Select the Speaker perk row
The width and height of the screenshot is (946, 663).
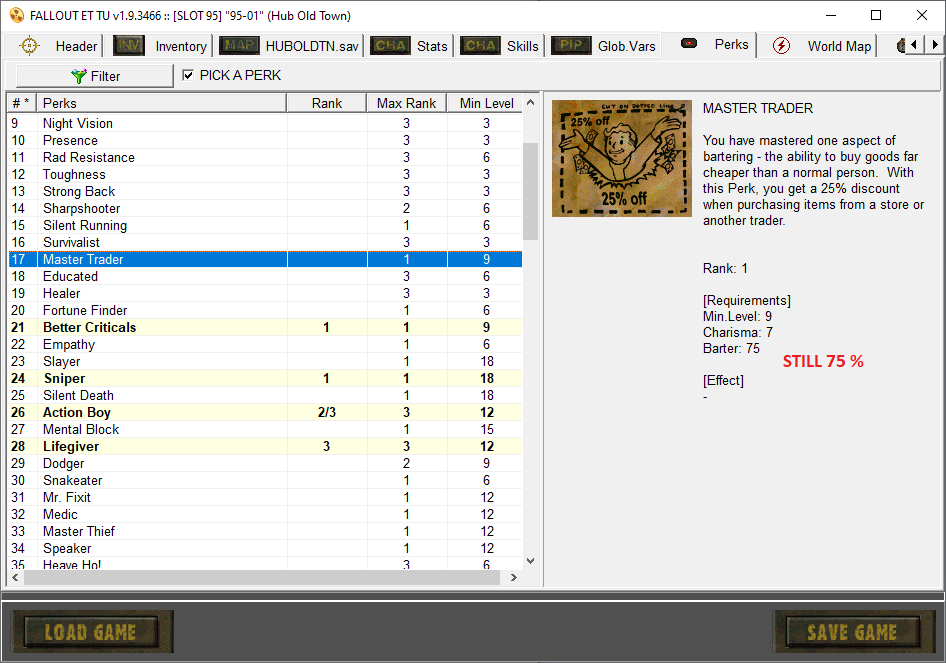(x=265, y=548)
